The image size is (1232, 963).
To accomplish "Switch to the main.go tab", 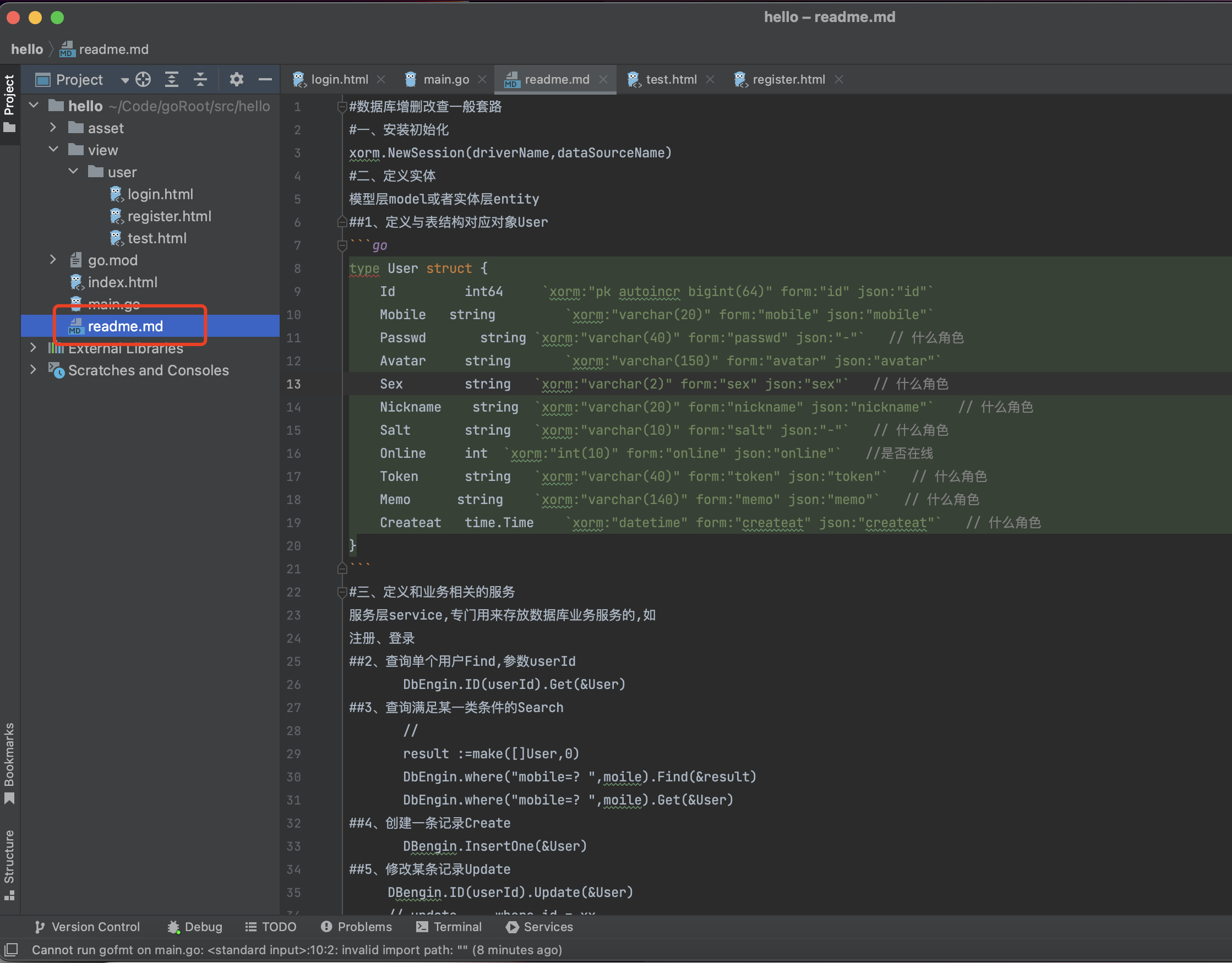I will 445,79.
